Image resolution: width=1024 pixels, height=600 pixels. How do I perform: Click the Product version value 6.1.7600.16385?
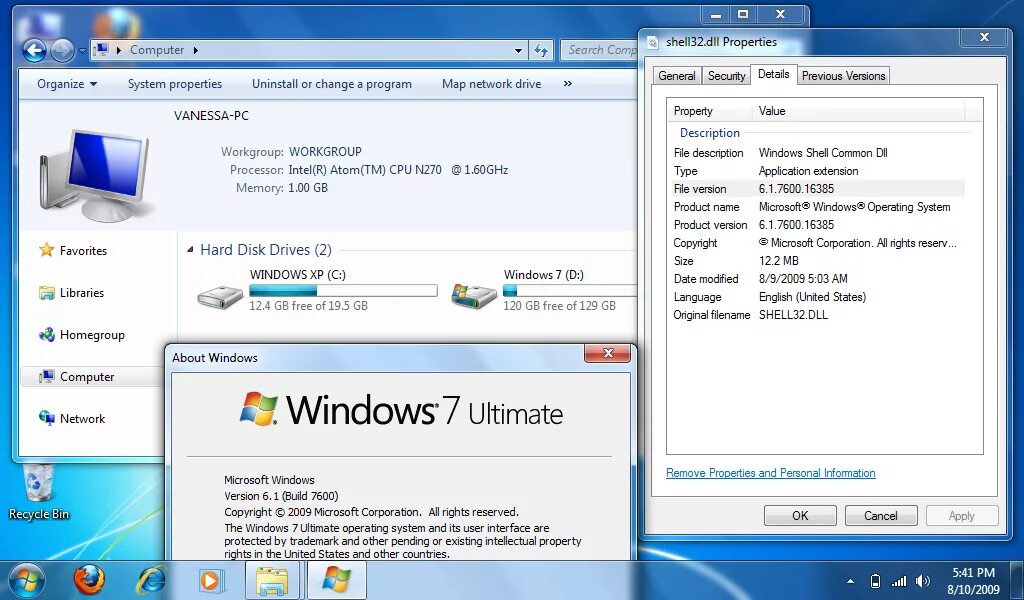pyautogui.click(x=796, y=225)
